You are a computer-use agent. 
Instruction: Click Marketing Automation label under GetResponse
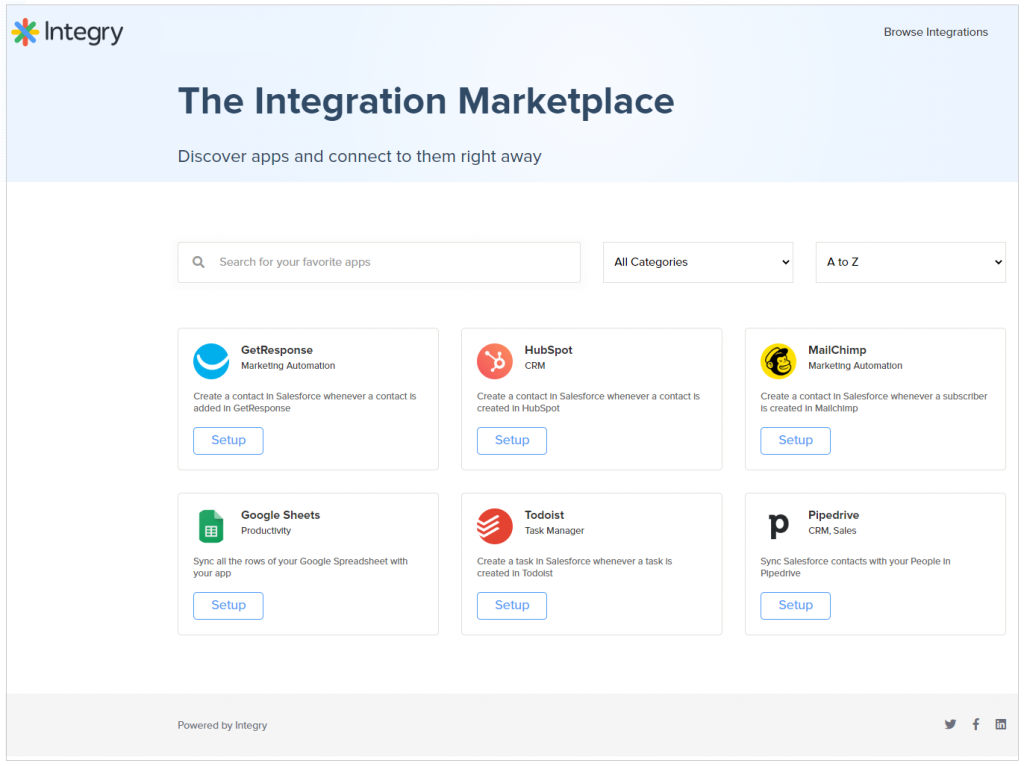(288, 366)
